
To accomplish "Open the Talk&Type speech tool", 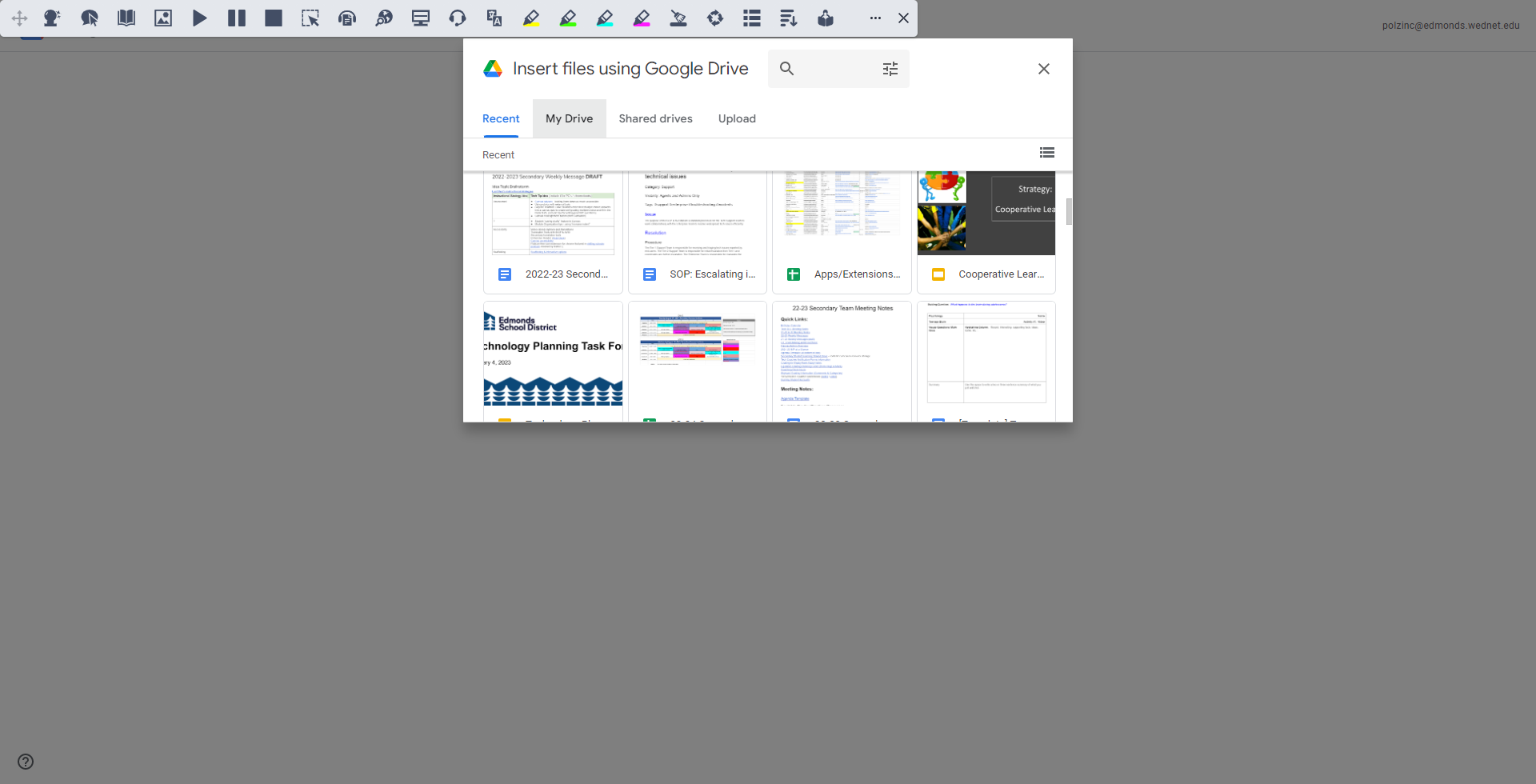I will click(52, 18).
